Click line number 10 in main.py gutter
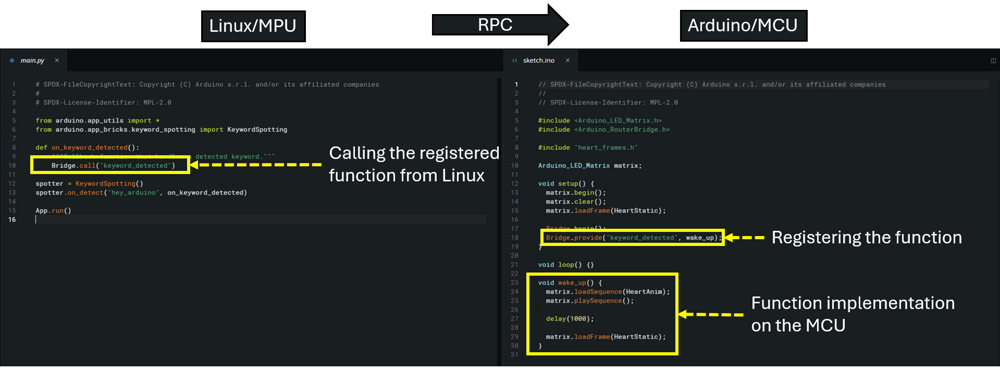This screenshot has width=1000, height=378. tap(13, 166)
